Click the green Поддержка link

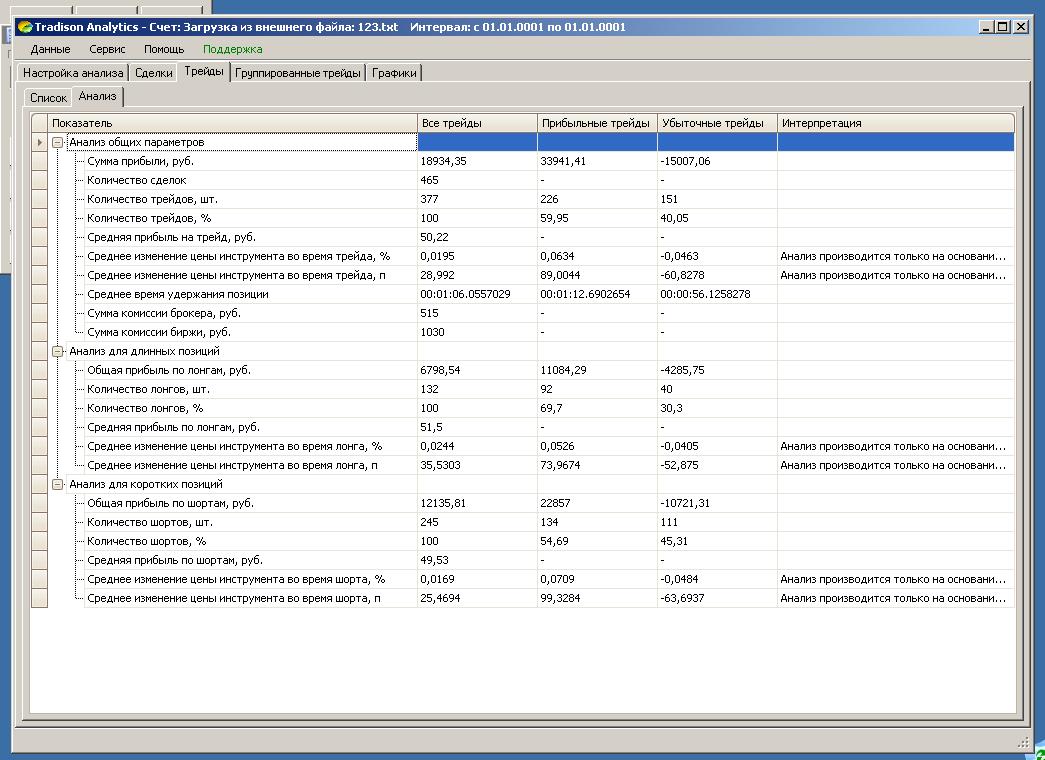(x=232, y=49)
